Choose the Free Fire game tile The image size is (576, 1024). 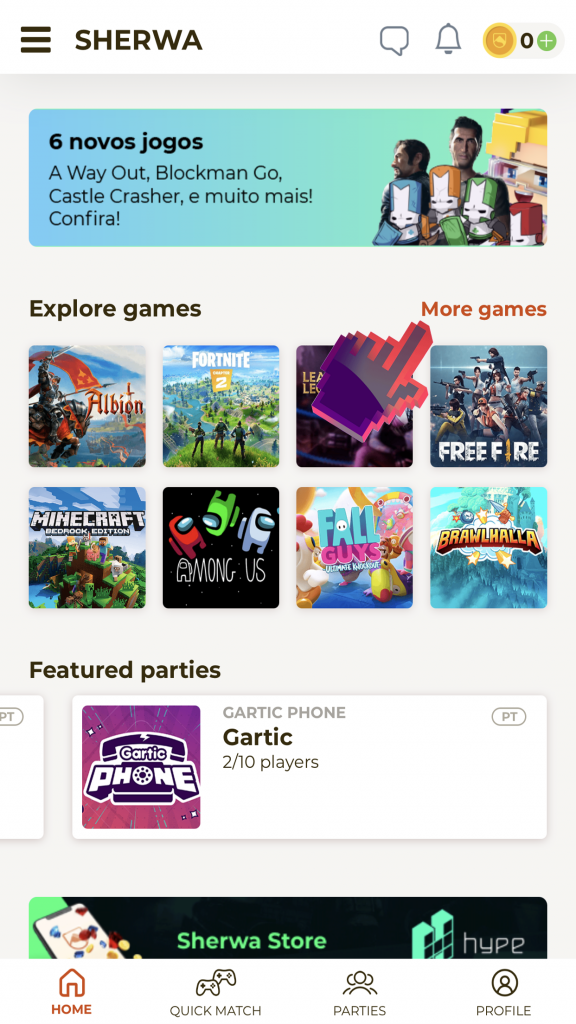488,406
